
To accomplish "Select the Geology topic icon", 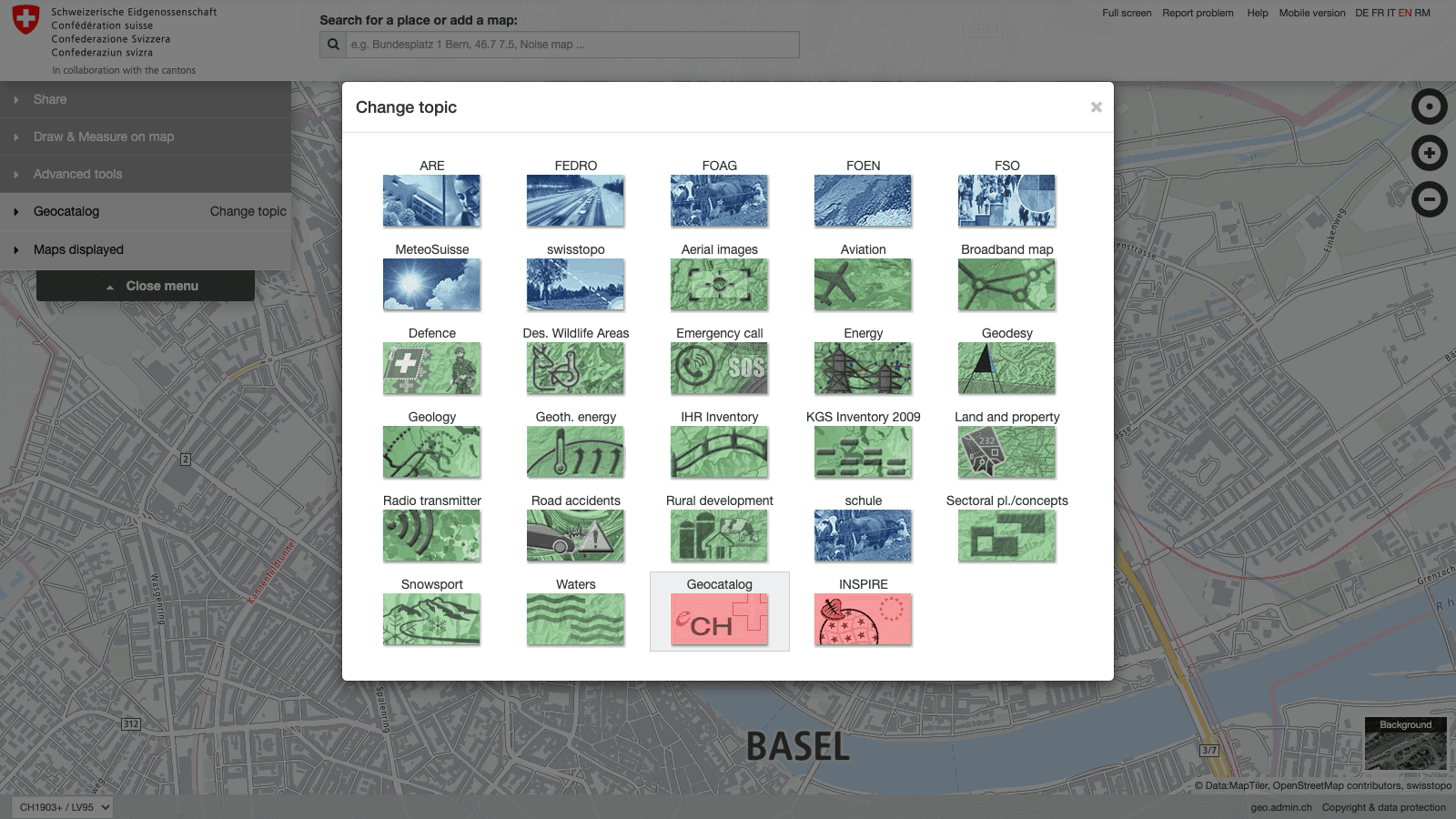I will 431,451.
